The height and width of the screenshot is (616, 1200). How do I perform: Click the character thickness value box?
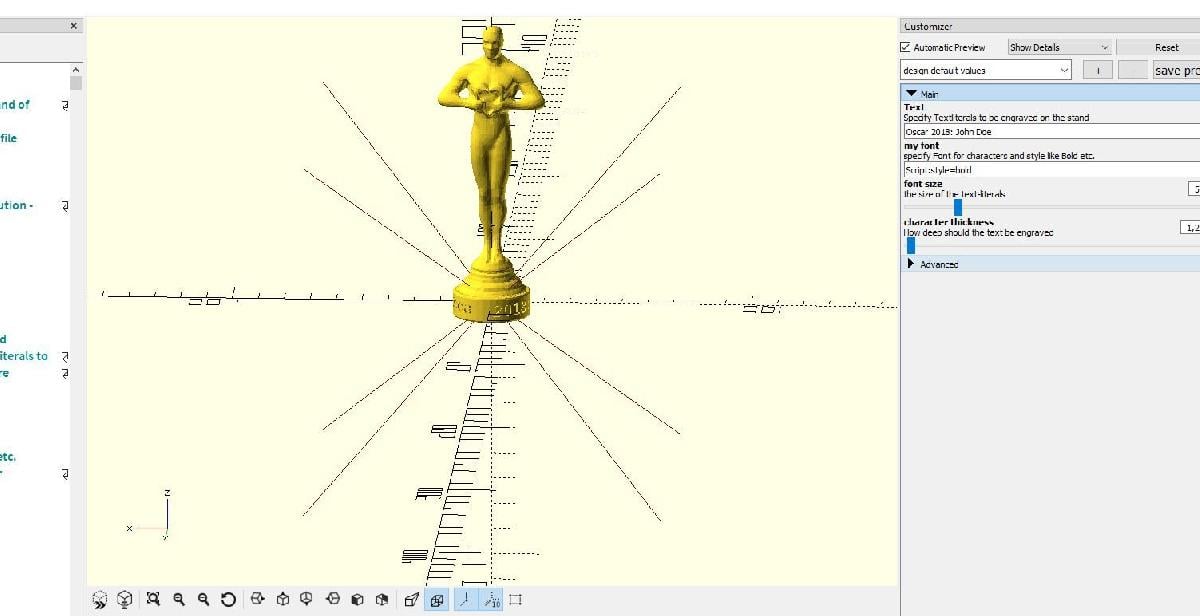click(x=1191, y=227)
